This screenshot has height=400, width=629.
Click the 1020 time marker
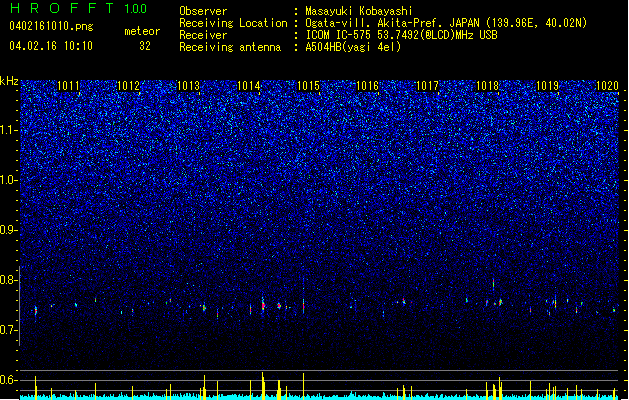point(607,86)
